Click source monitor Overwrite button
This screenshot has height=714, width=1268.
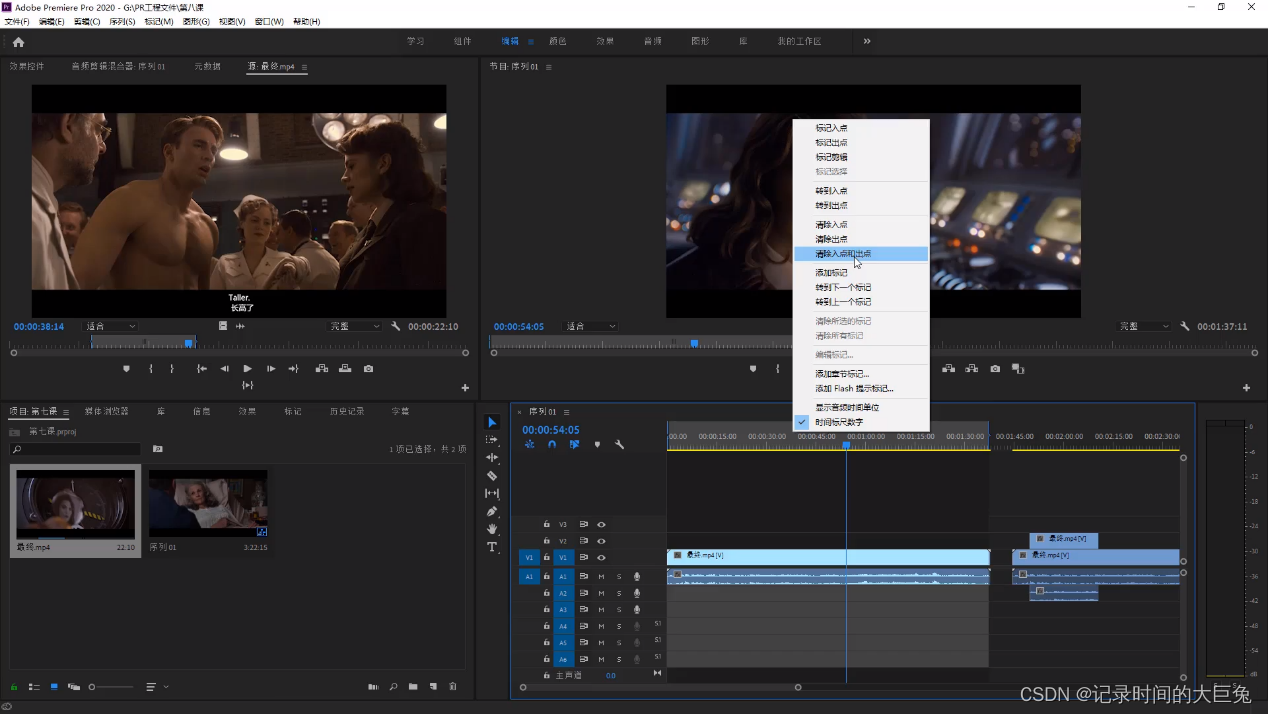pyautogui.click(x=345, y=369)
